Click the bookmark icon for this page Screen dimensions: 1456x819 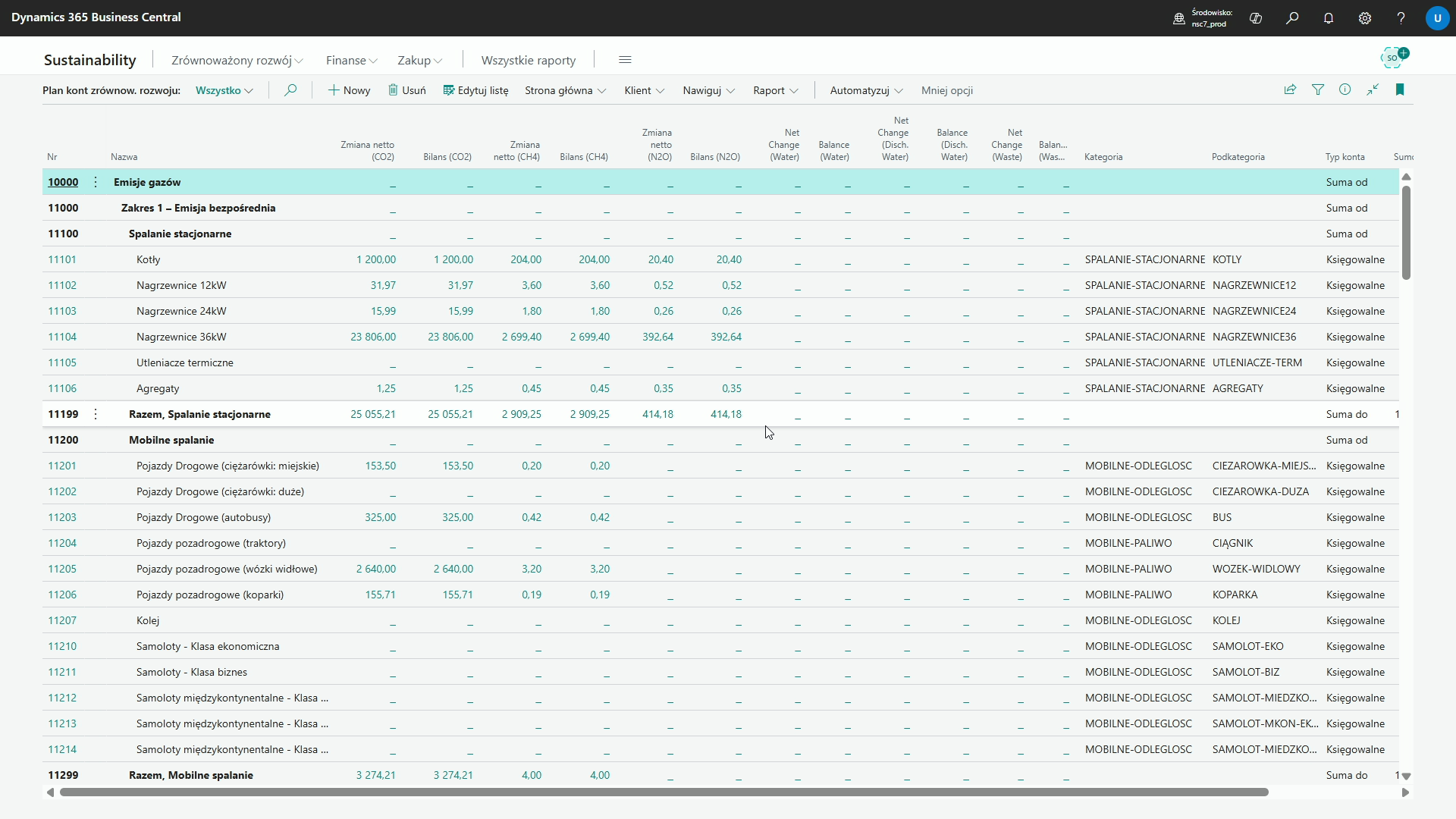point(1400,89)
